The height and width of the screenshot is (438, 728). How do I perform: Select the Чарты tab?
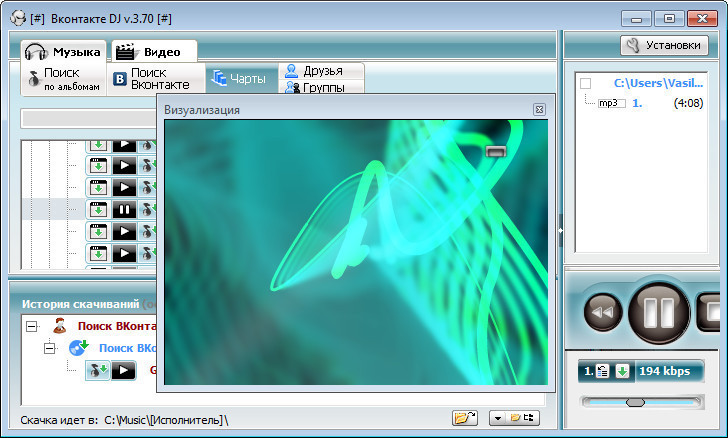(241, 78)
